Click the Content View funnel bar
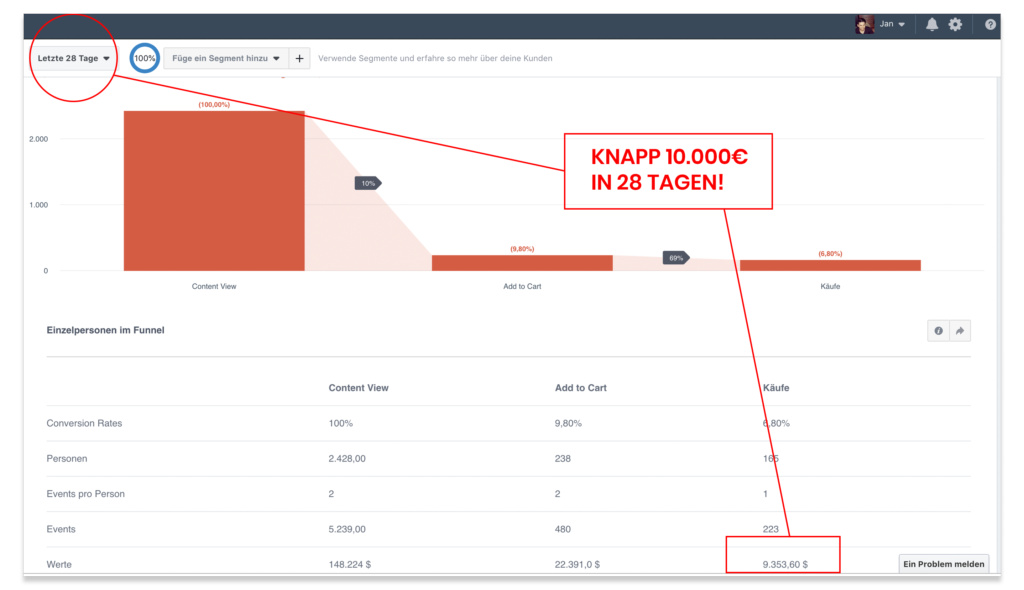 pos(214,191)
